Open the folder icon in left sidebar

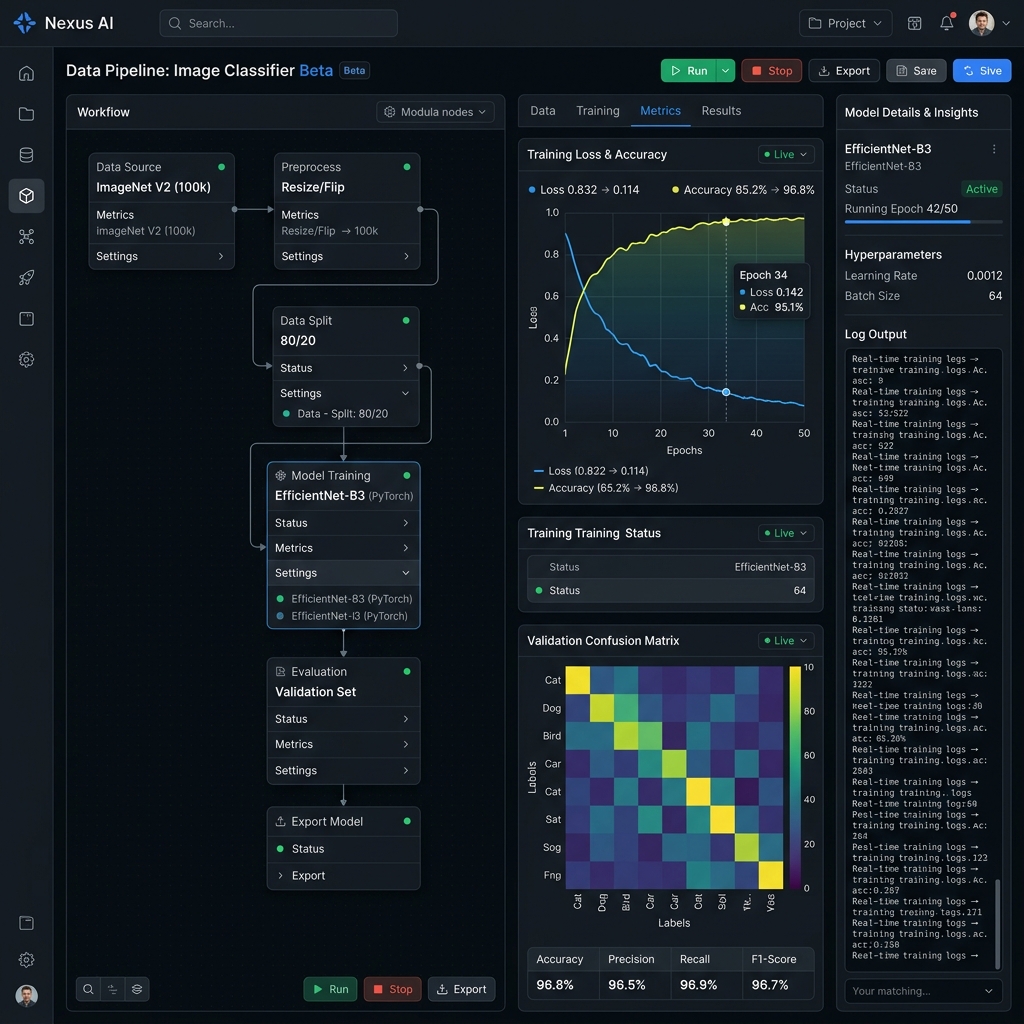[26, 114]
